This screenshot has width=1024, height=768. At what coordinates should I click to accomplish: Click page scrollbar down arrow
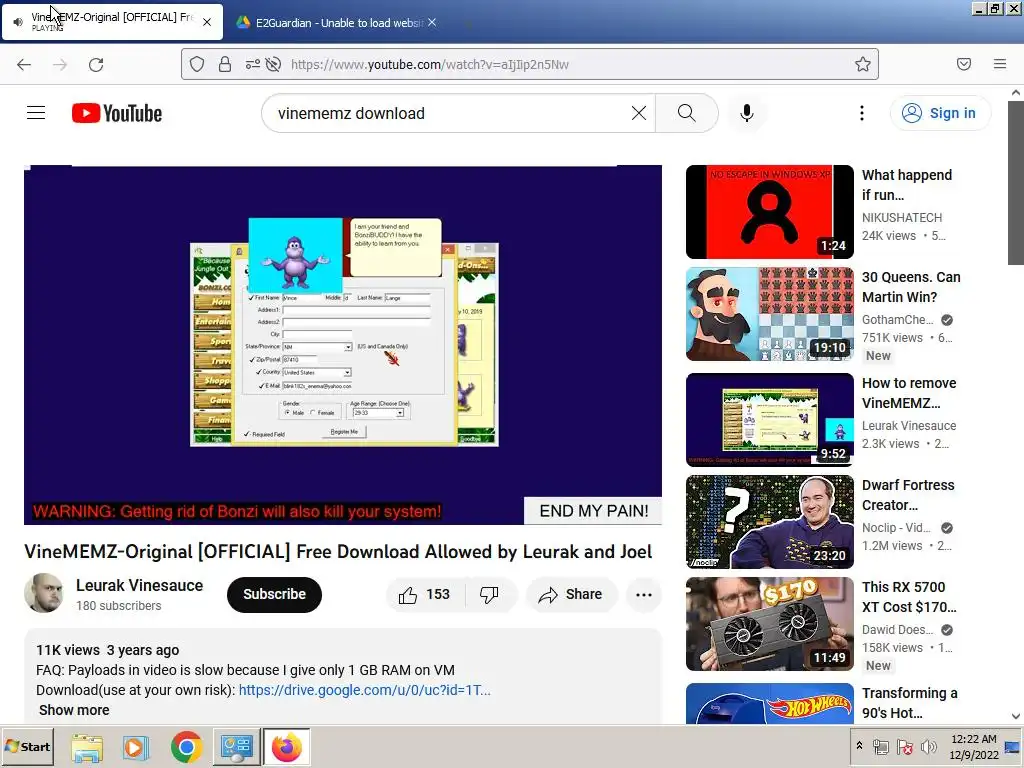(1016, 716)
